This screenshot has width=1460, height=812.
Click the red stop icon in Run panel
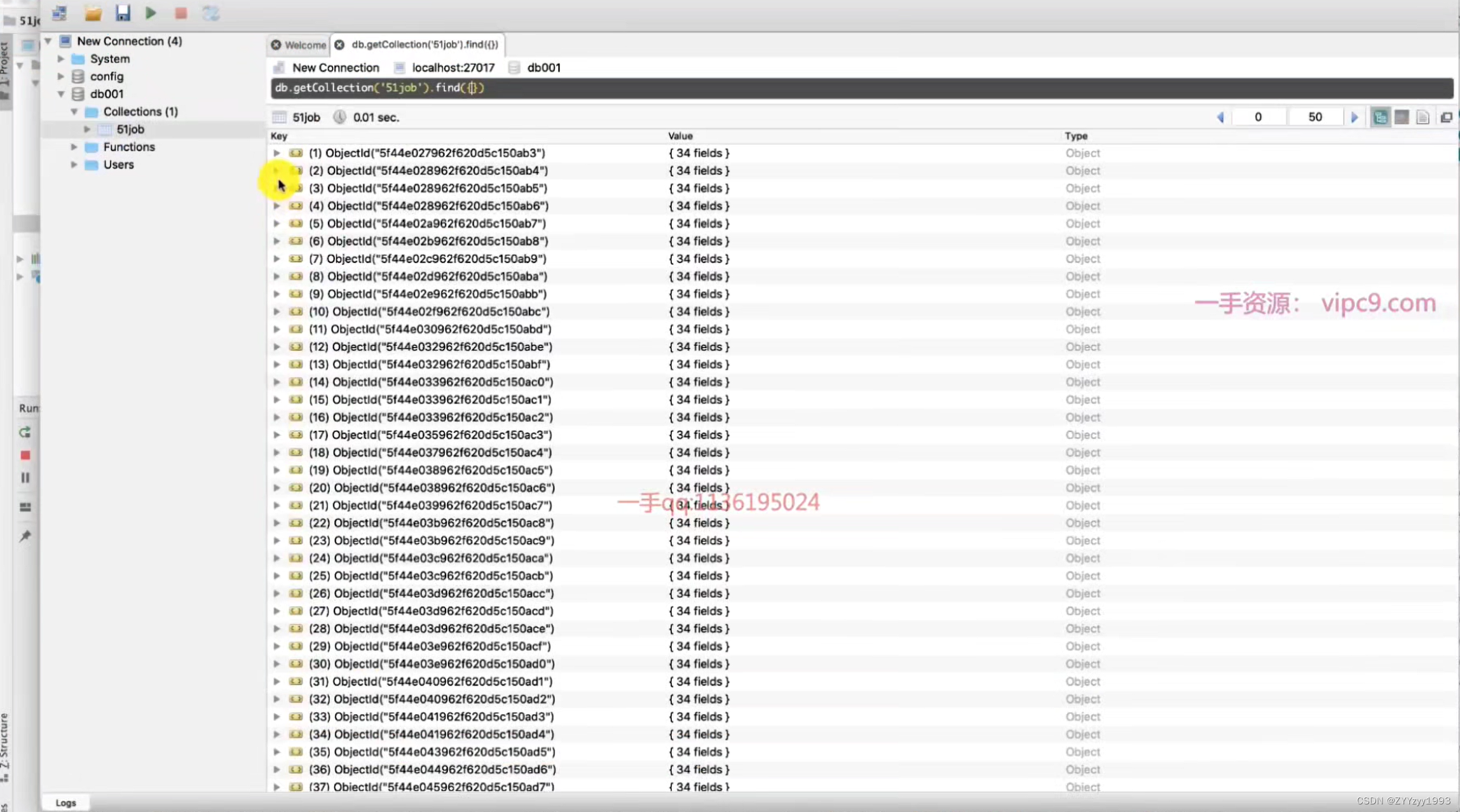(25, 455)
